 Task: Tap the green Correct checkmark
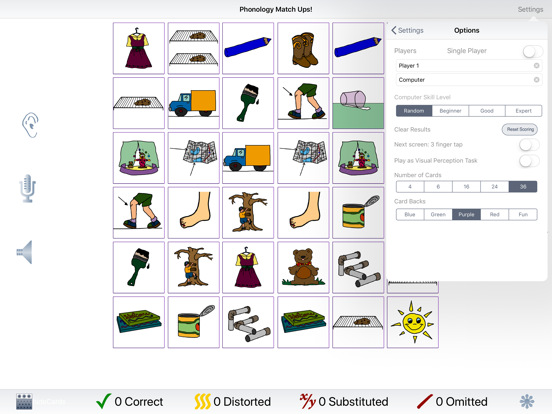[103, 401]
